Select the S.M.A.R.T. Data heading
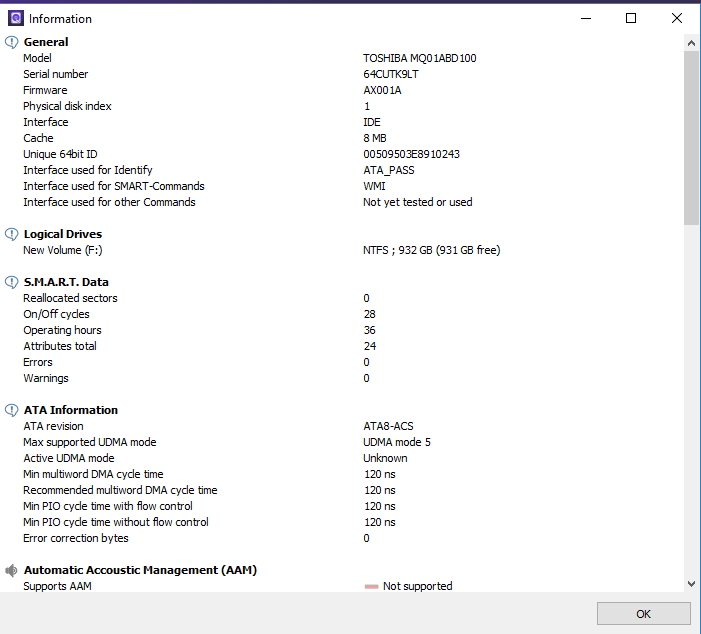Image resolution: width=701 pixels, height=634 pixels. 66,282
